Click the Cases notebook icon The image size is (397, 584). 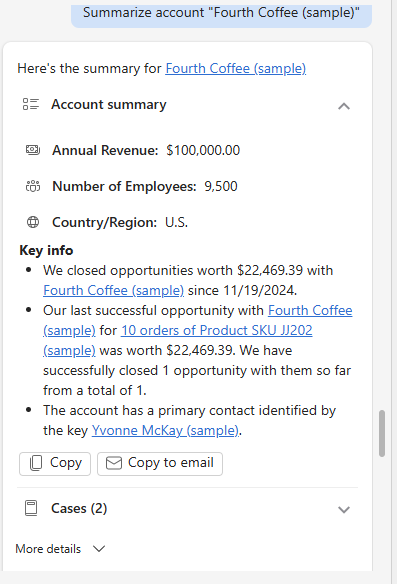(31, 508)
